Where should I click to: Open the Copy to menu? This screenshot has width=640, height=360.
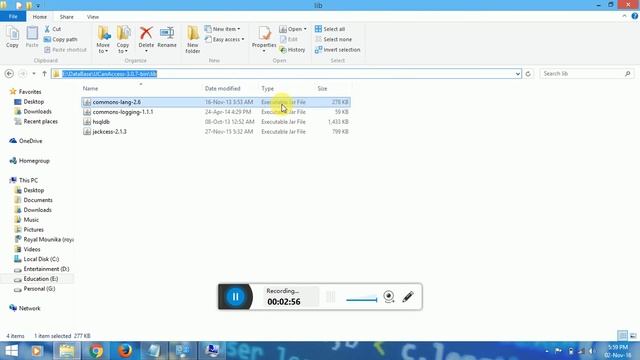123,40
